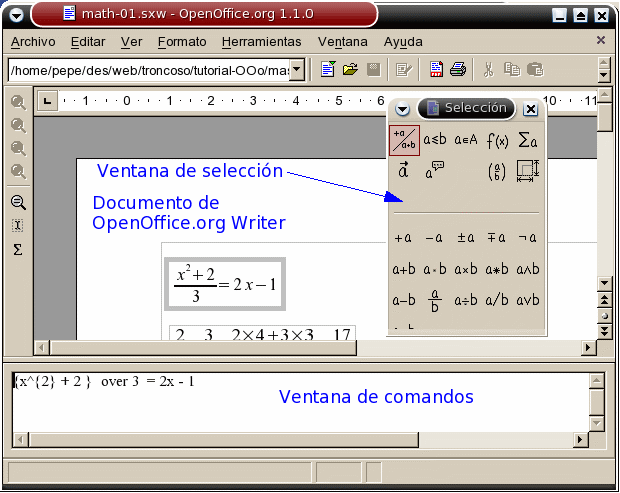
Task: Insert the a over b fraction operator
Action: (435, 301)
